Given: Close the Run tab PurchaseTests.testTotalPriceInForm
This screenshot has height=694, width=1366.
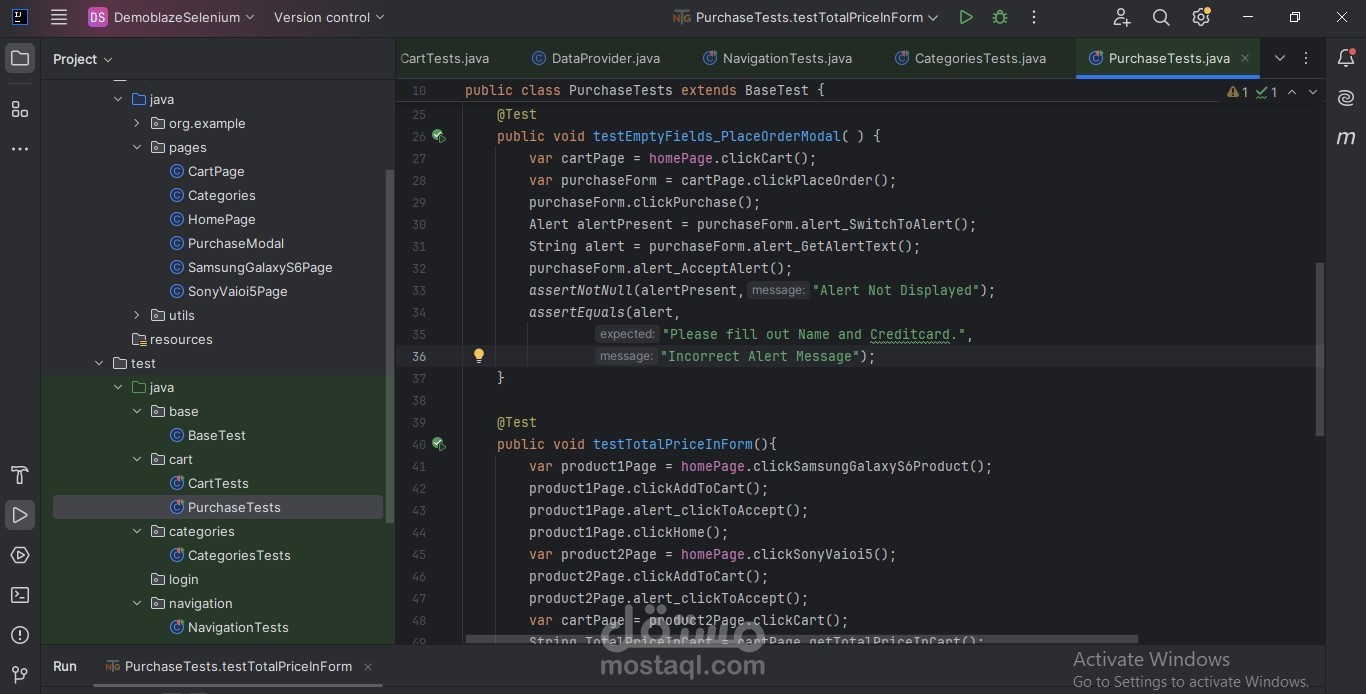Looking at the screenshot, I should [x=368, y=666].
